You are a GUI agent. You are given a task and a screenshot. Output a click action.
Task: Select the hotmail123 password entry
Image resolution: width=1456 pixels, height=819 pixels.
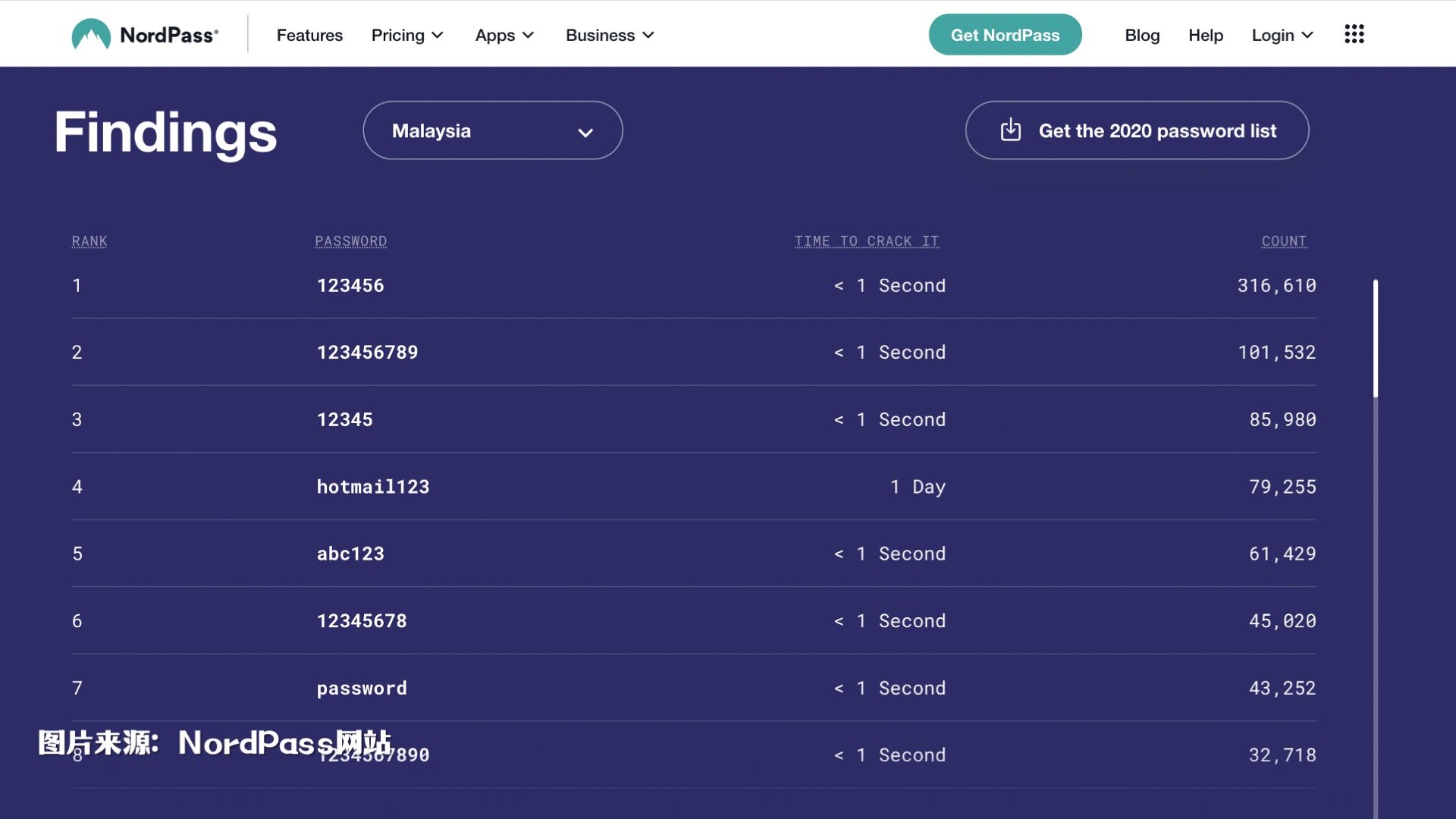pos(373,487)
